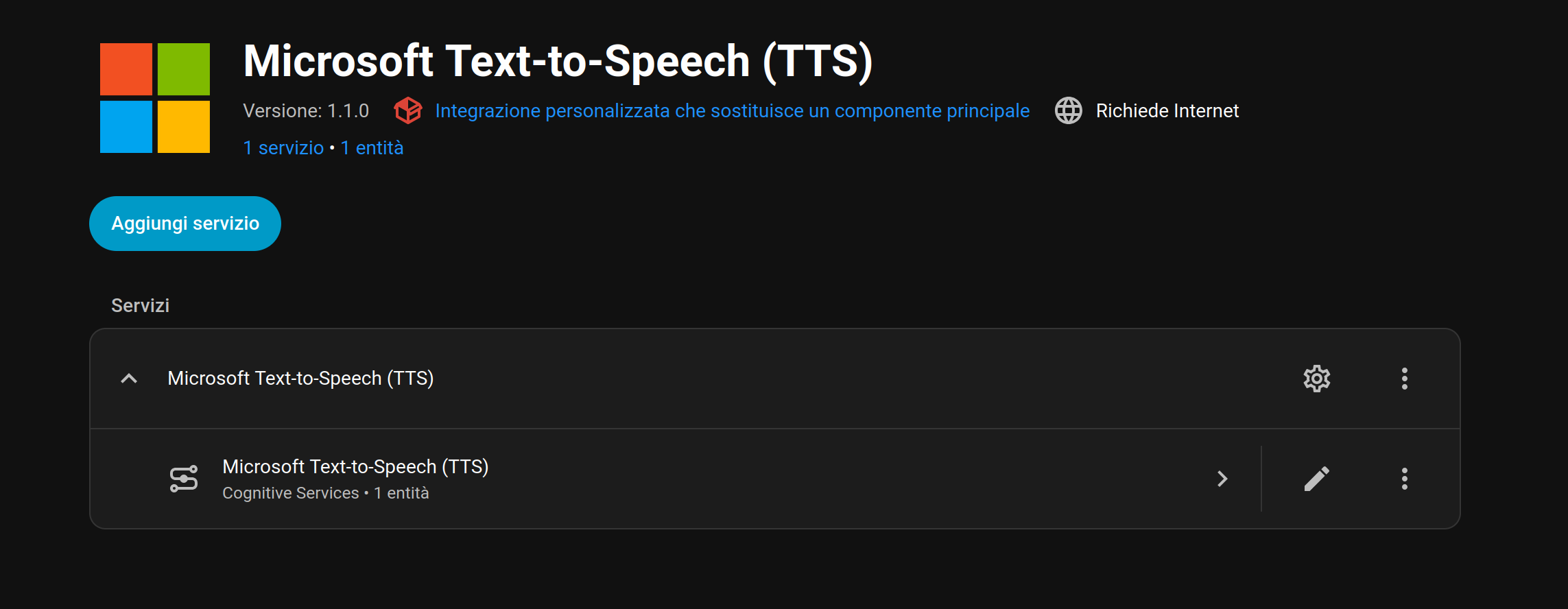Click the globe icon next to Richiede Internet
Image resolution: width=1568 pixels, height=609 pixels.
click(1067, 110)
